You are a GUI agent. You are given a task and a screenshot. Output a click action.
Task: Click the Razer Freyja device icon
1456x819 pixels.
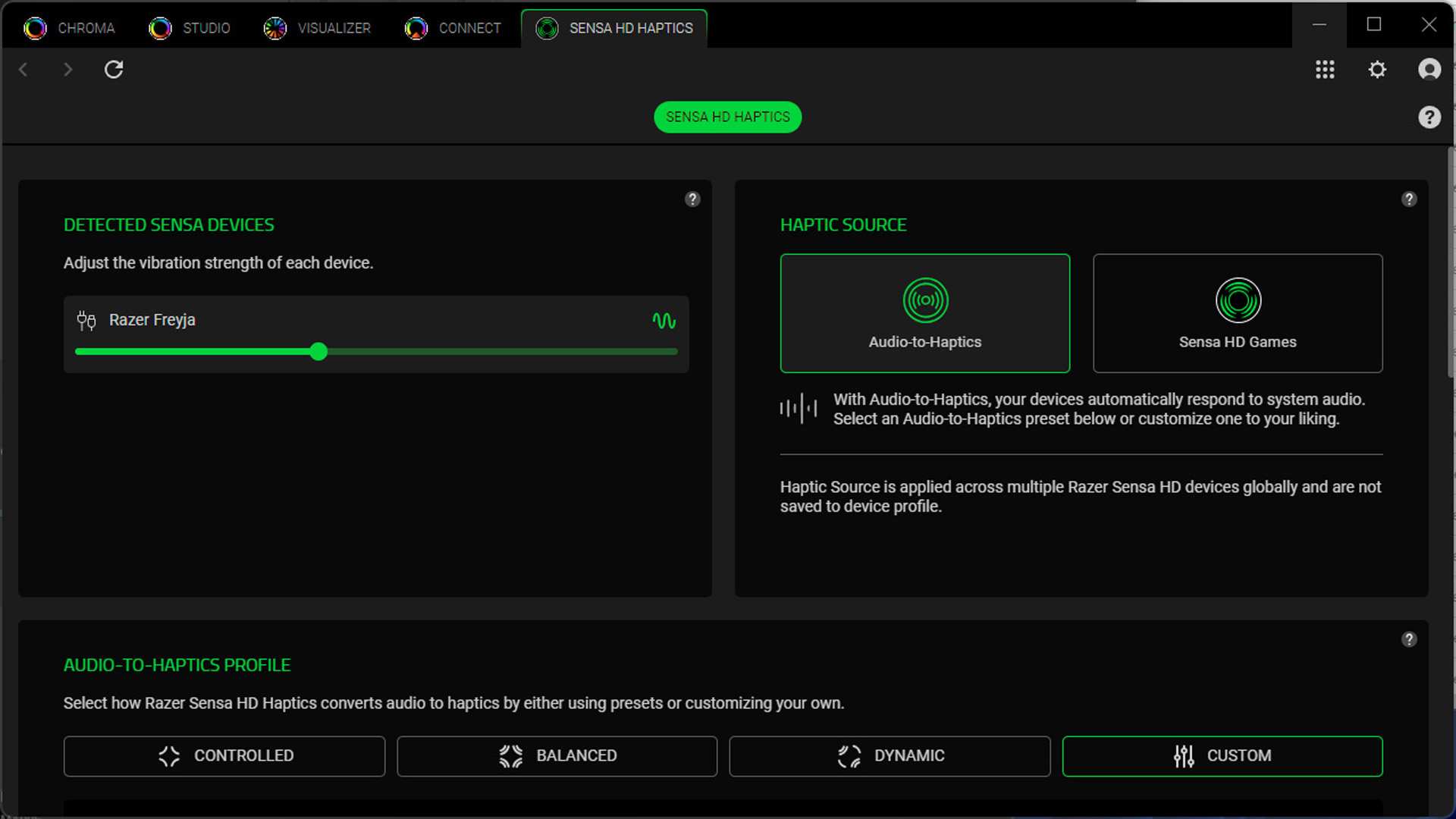[x=86, y=321]
